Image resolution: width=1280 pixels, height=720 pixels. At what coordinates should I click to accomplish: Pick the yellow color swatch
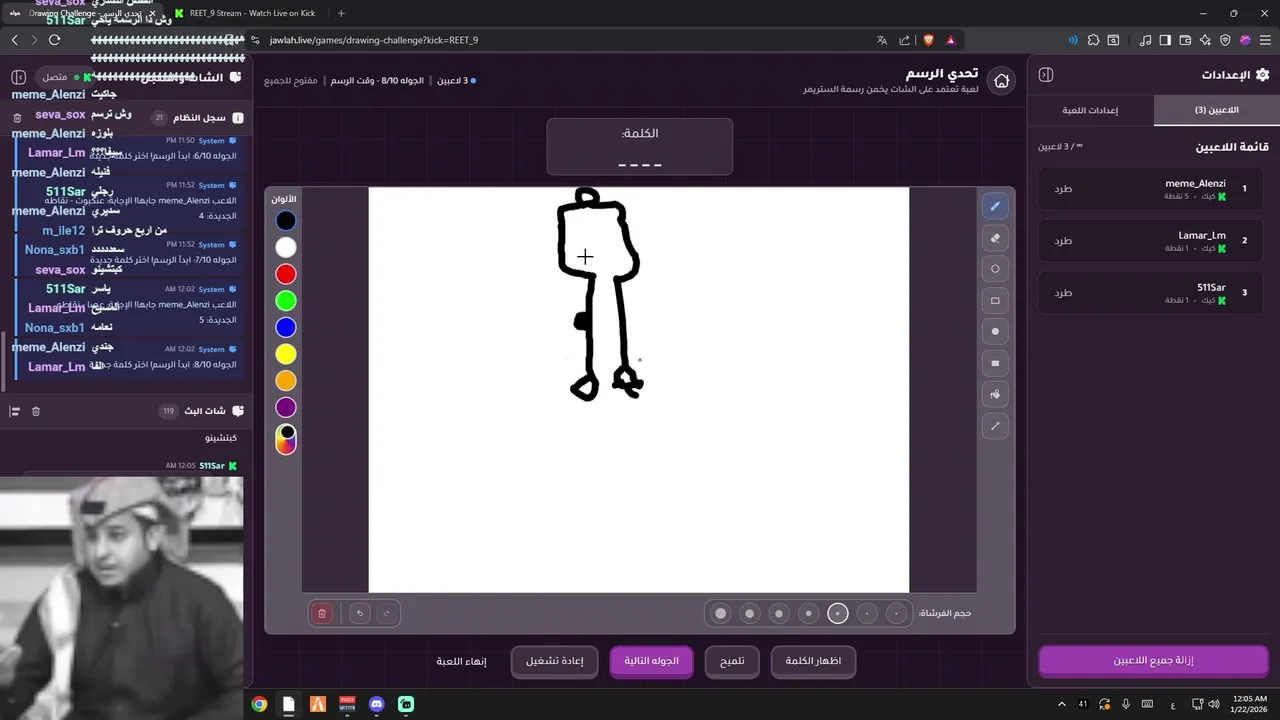click(x=286, y=354)
